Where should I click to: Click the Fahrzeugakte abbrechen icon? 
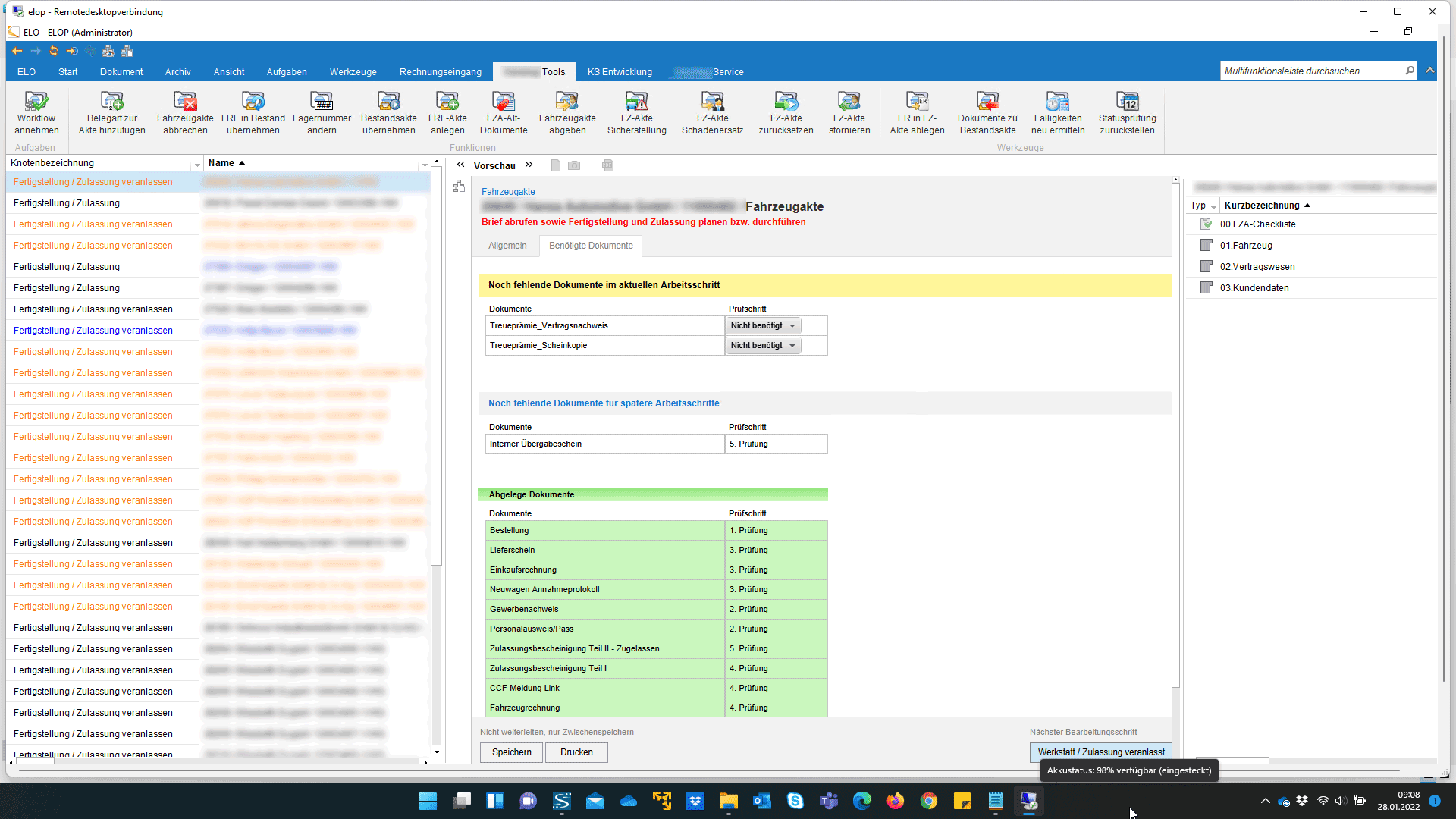pyautogui.click(x=185, y=101)
